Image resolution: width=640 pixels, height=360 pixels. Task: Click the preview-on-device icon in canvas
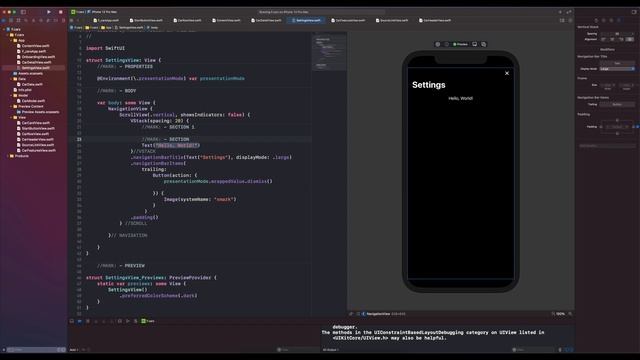pos(475,44)
